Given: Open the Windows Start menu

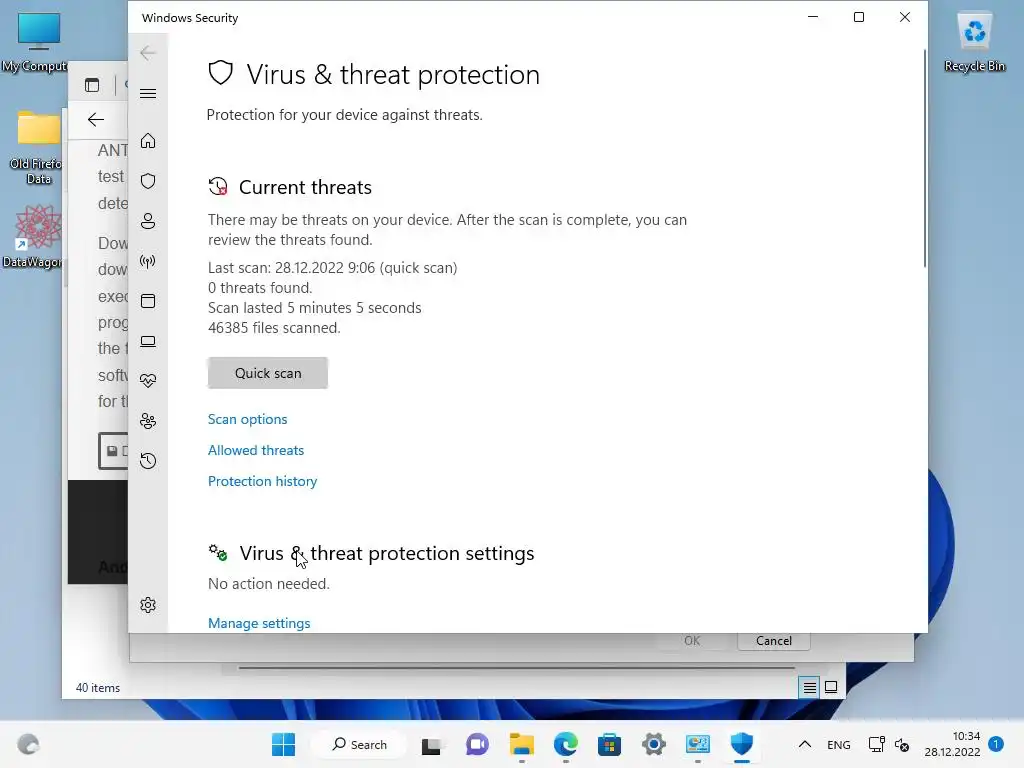Looking at the screenshot, I should pyautogui.click(x=283, y=744).
